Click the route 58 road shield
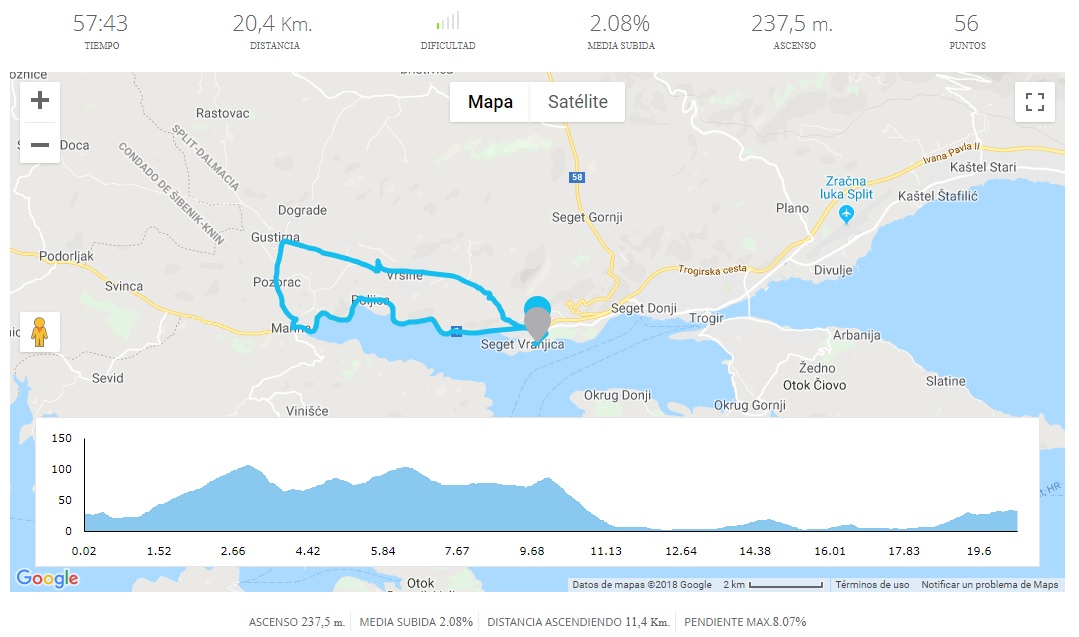Screen dimensions: 1079x637 (x=577, y=178)
